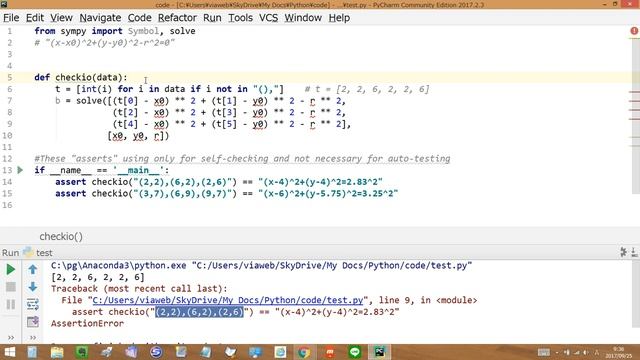Screen dimensions: 640x360
Task: Open LINE app from the taskbar
Action: pyautogui.click(x=355, y=352)
